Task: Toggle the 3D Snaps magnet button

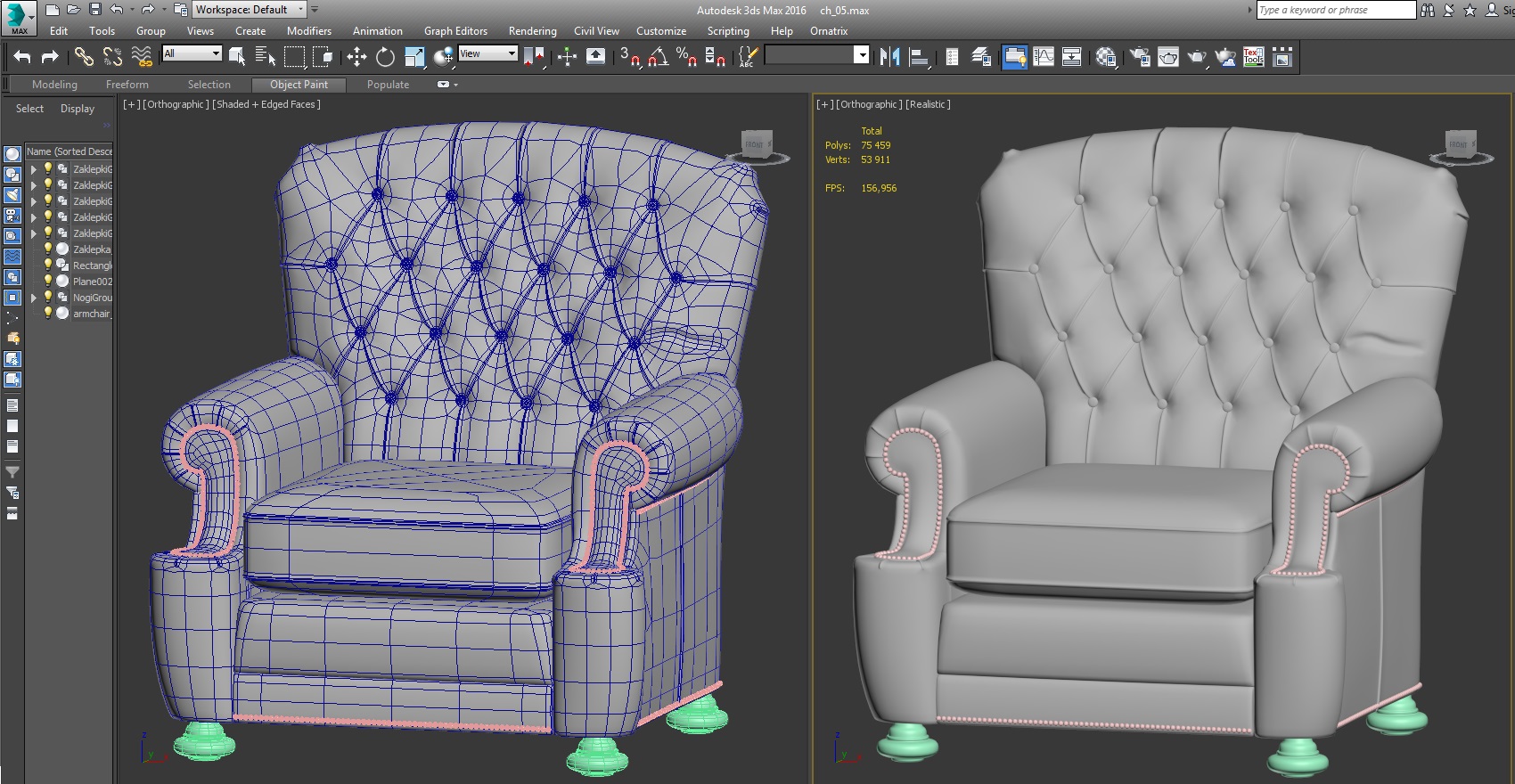Action: pyautogui.click(x=629, y=57)
